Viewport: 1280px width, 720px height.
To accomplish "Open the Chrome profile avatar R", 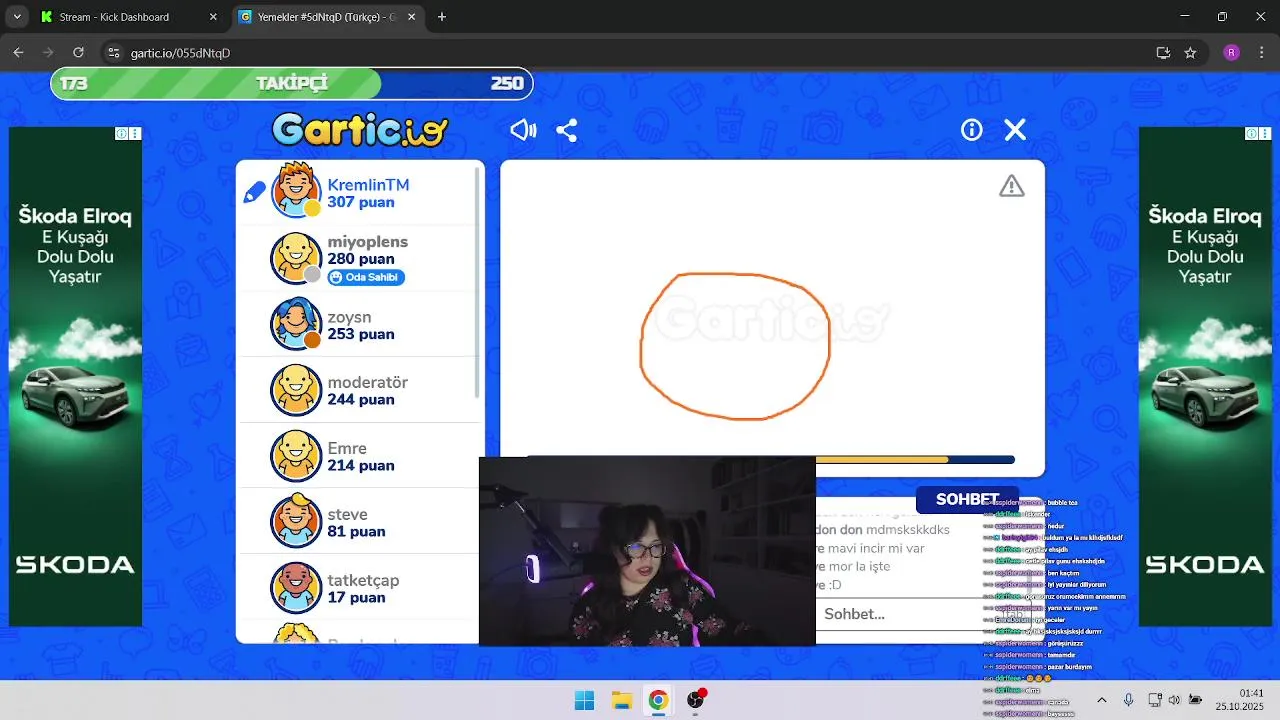I will tap(1231, 52).
